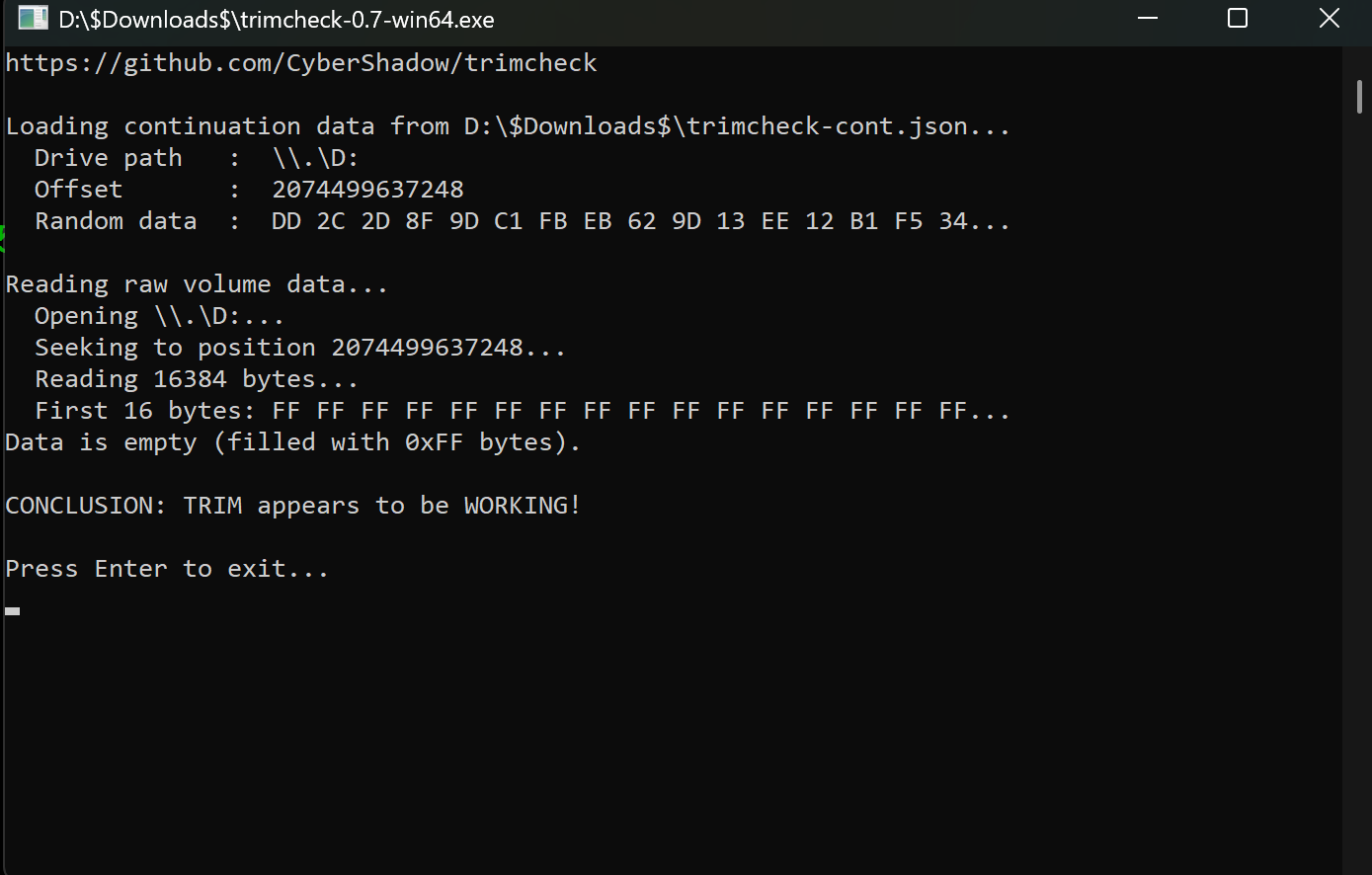1372x875 pixels.
Task: Click the Random data hex bytes
Action: point(640,221)
